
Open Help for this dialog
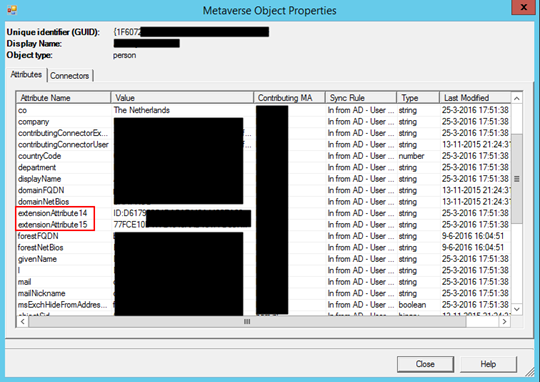pos(488,364)
